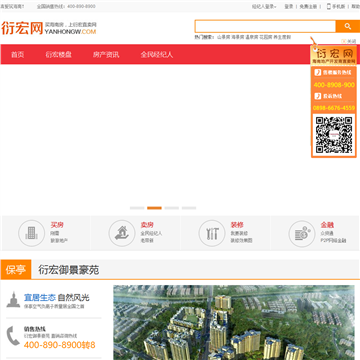Open 衍宏楼盘 in the navigation bar
Viewport: 360px width, 360px height.
point(59,55)
